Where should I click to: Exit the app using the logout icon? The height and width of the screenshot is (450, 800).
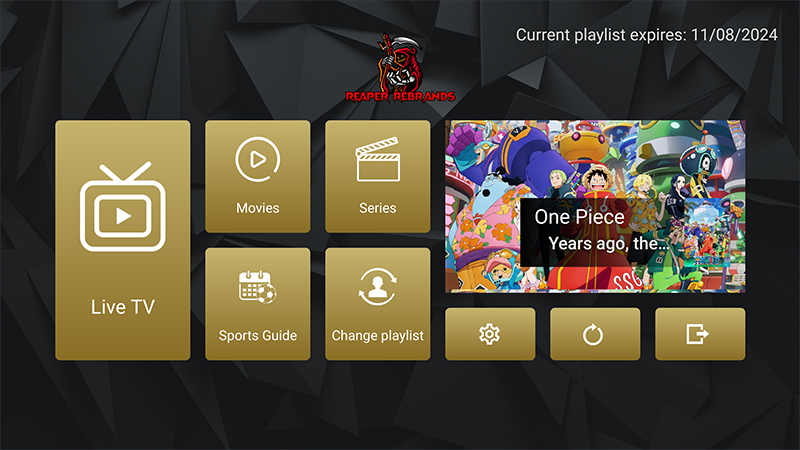[700, 334]
